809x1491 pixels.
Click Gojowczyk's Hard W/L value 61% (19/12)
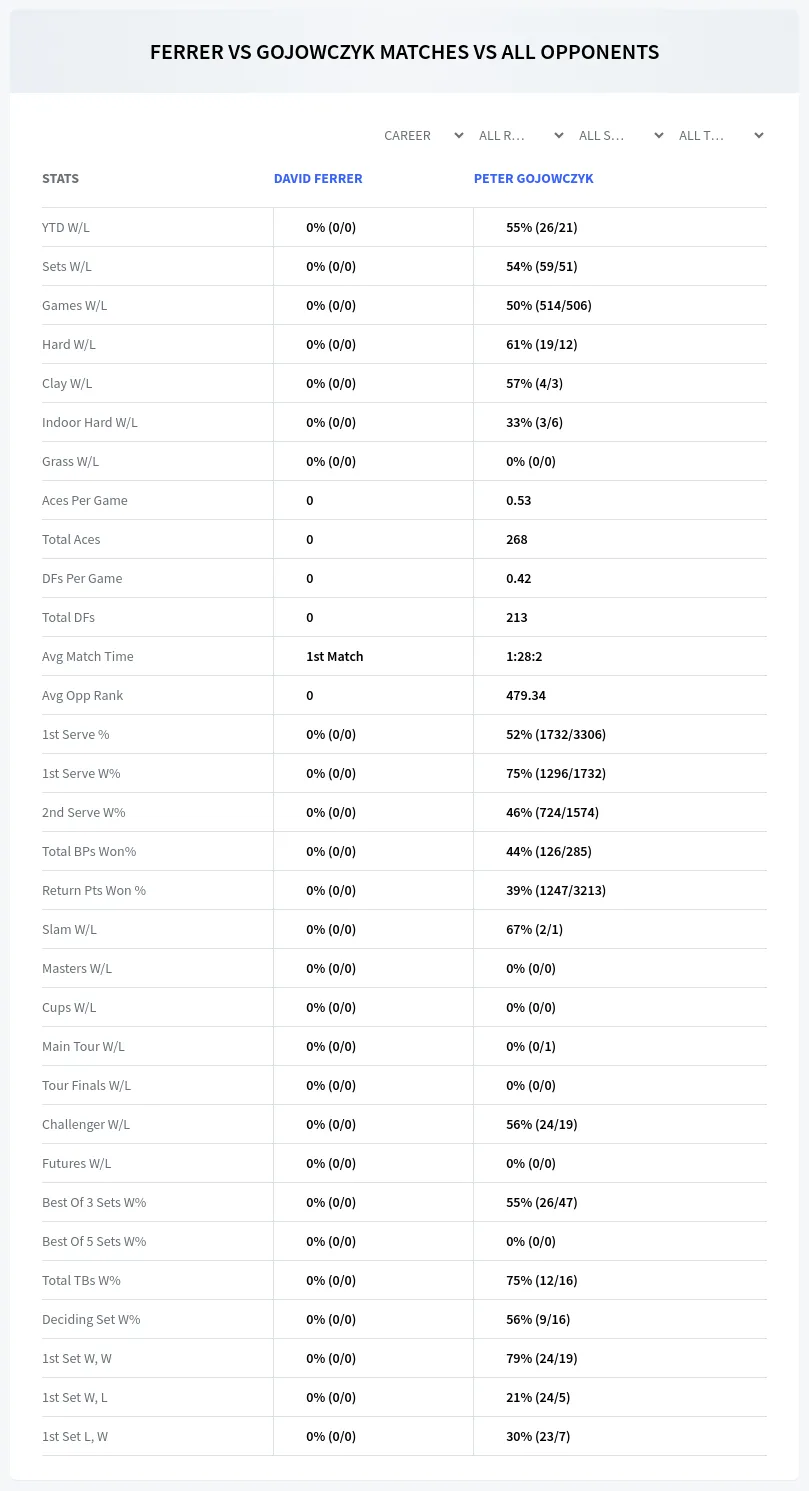click(x=541, y=344)
